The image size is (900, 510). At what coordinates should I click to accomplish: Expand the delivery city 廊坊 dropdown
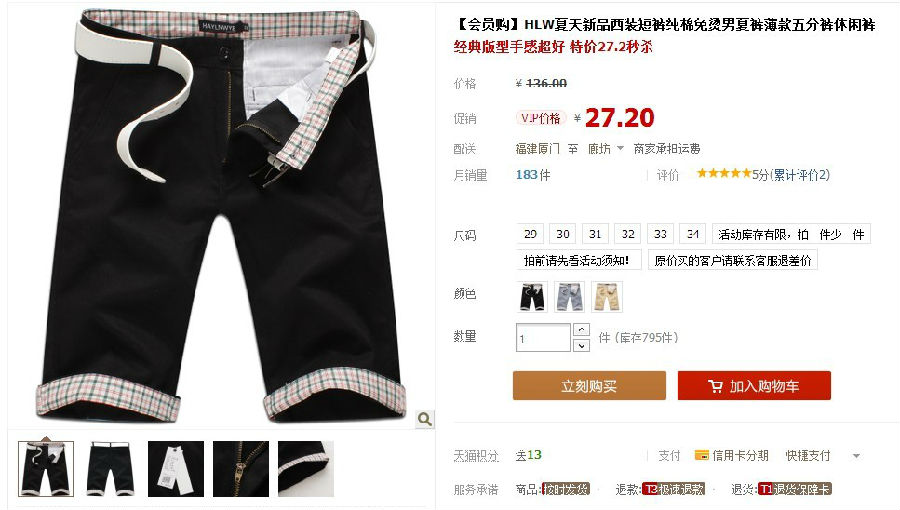(620, 149)
